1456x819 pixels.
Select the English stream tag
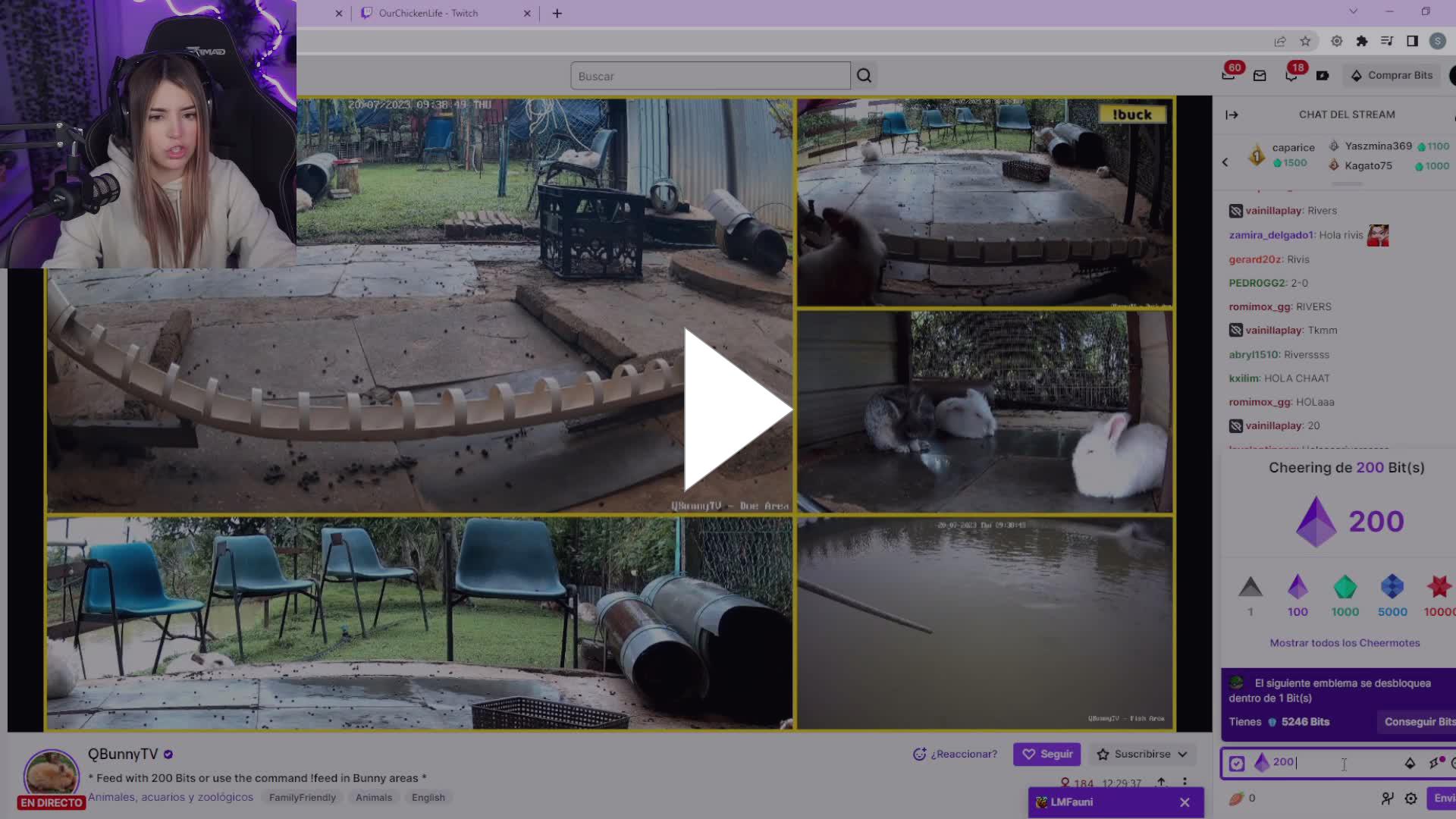pos(428,797)
